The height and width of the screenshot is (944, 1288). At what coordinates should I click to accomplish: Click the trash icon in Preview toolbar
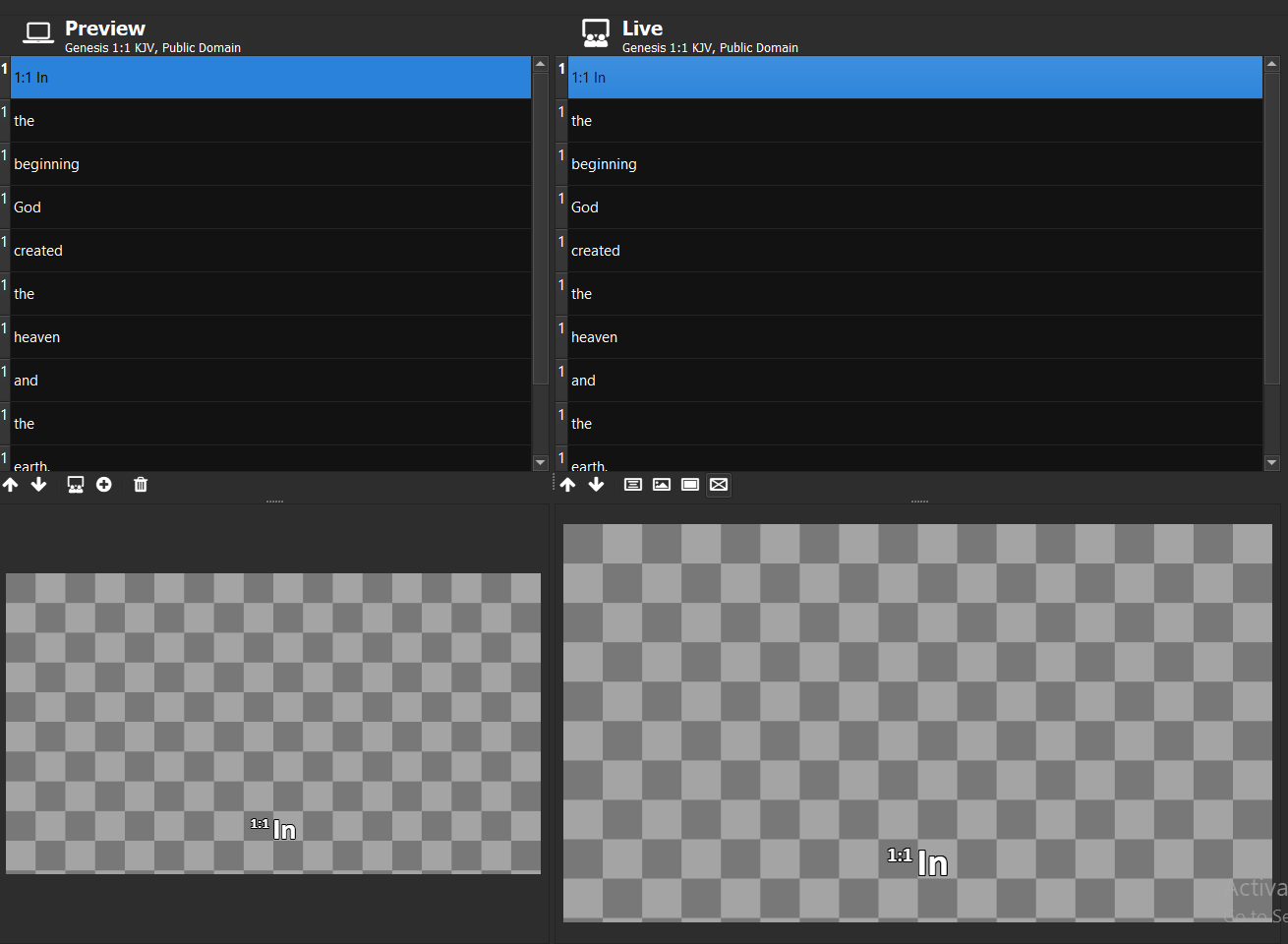coord(141,485)
